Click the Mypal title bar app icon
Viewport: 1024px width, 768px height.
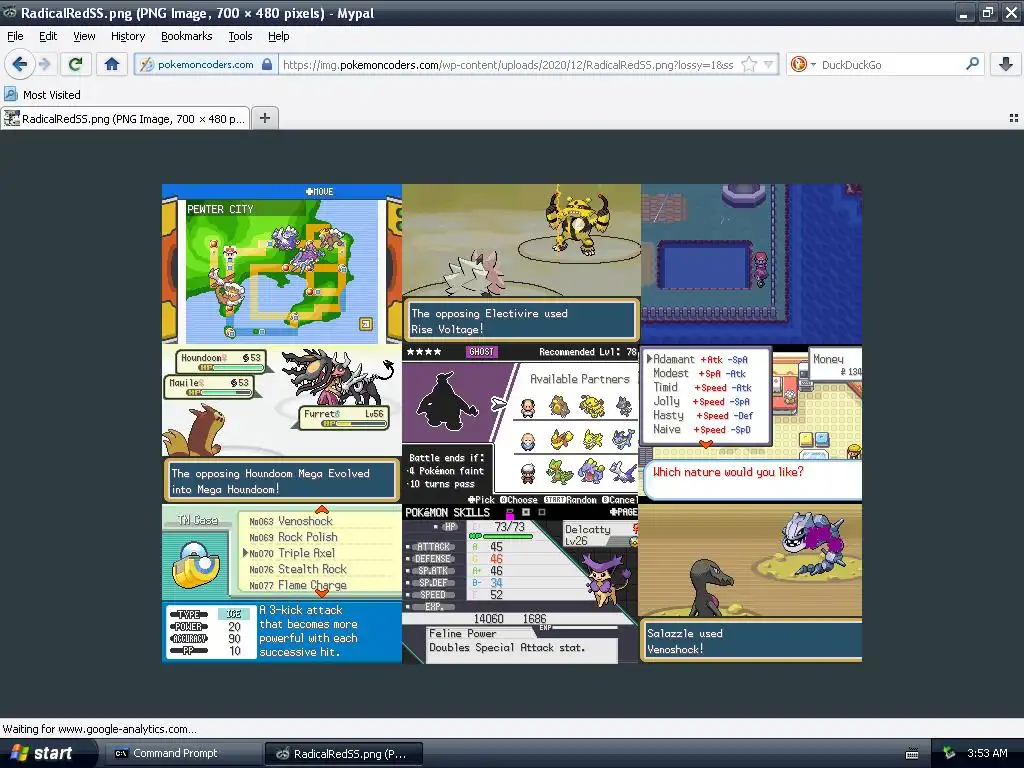coord(10,12)
